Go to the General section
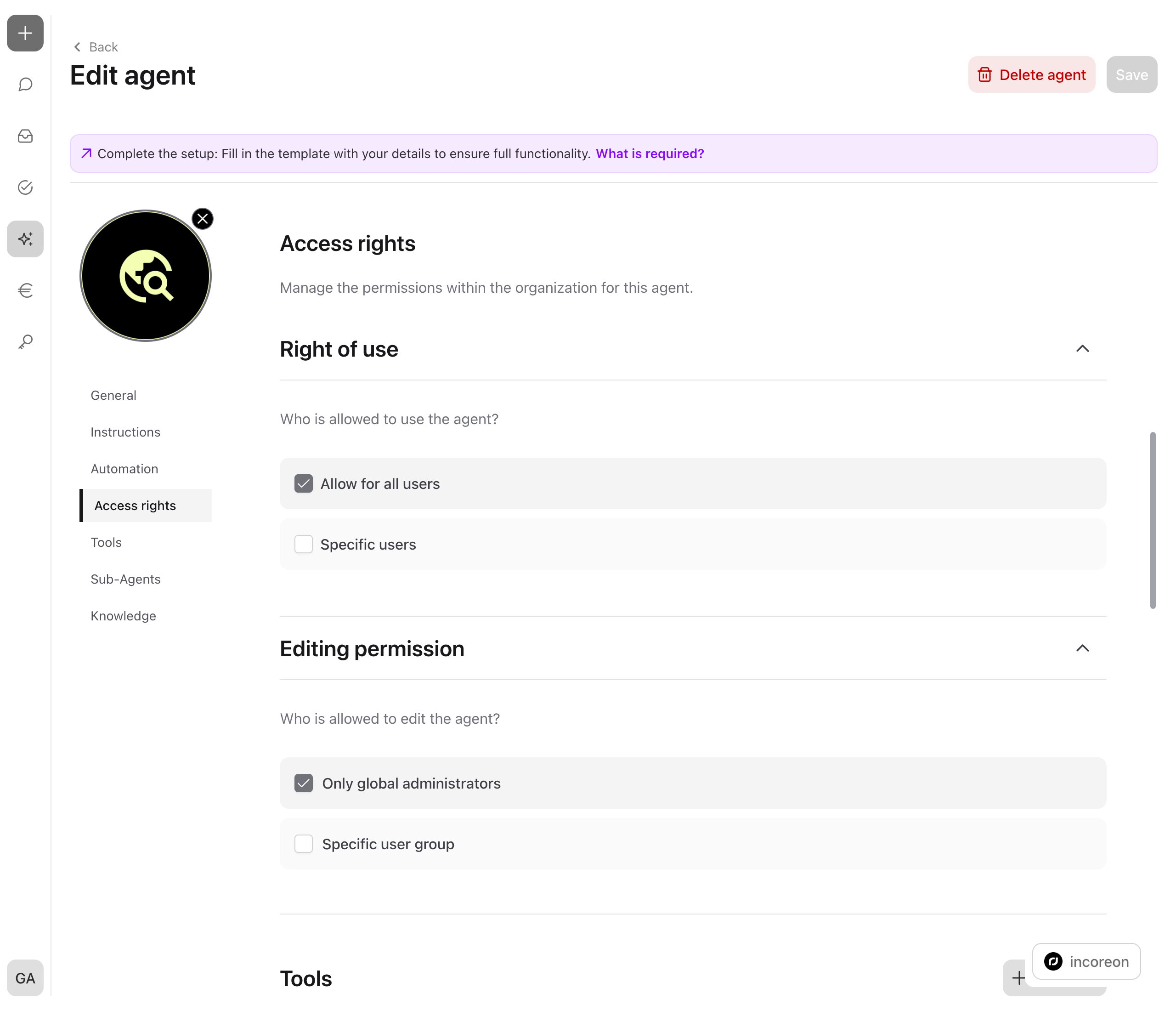Viewport: 1176px width, 1011px height. pos(113,396)
